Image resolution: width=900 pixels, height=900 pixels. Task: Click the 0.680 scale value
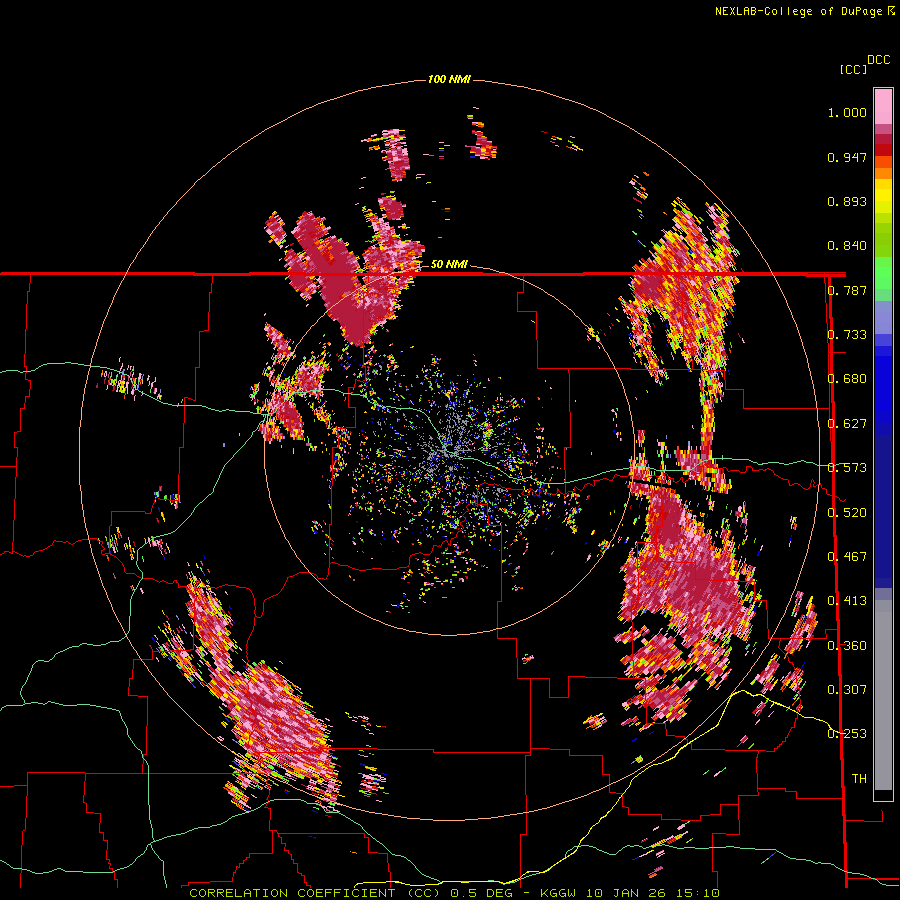(847, 379)
